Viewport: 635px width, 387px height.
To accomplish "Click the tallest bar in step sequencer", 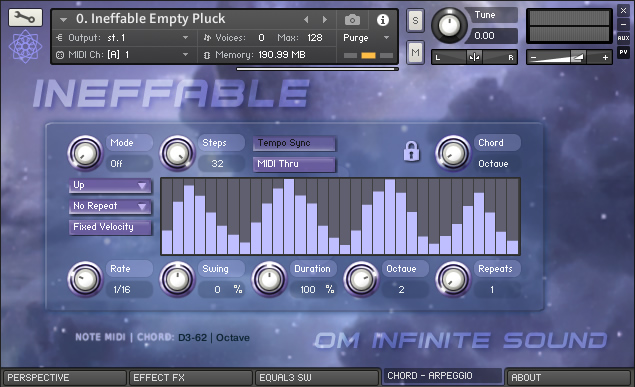I will pyautogui.click(x=289, y=217).
